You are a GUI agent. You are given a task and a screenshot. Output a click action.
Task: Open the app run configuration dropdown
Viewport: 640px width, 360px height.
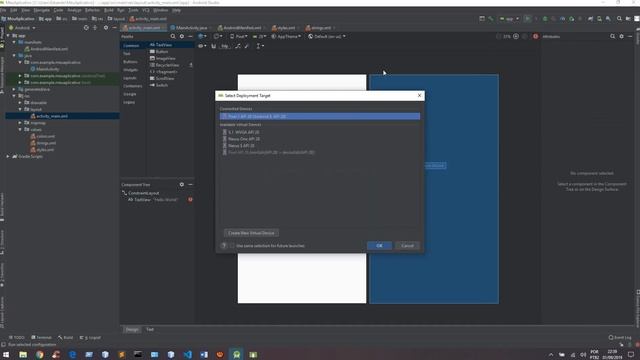point(509,19)
